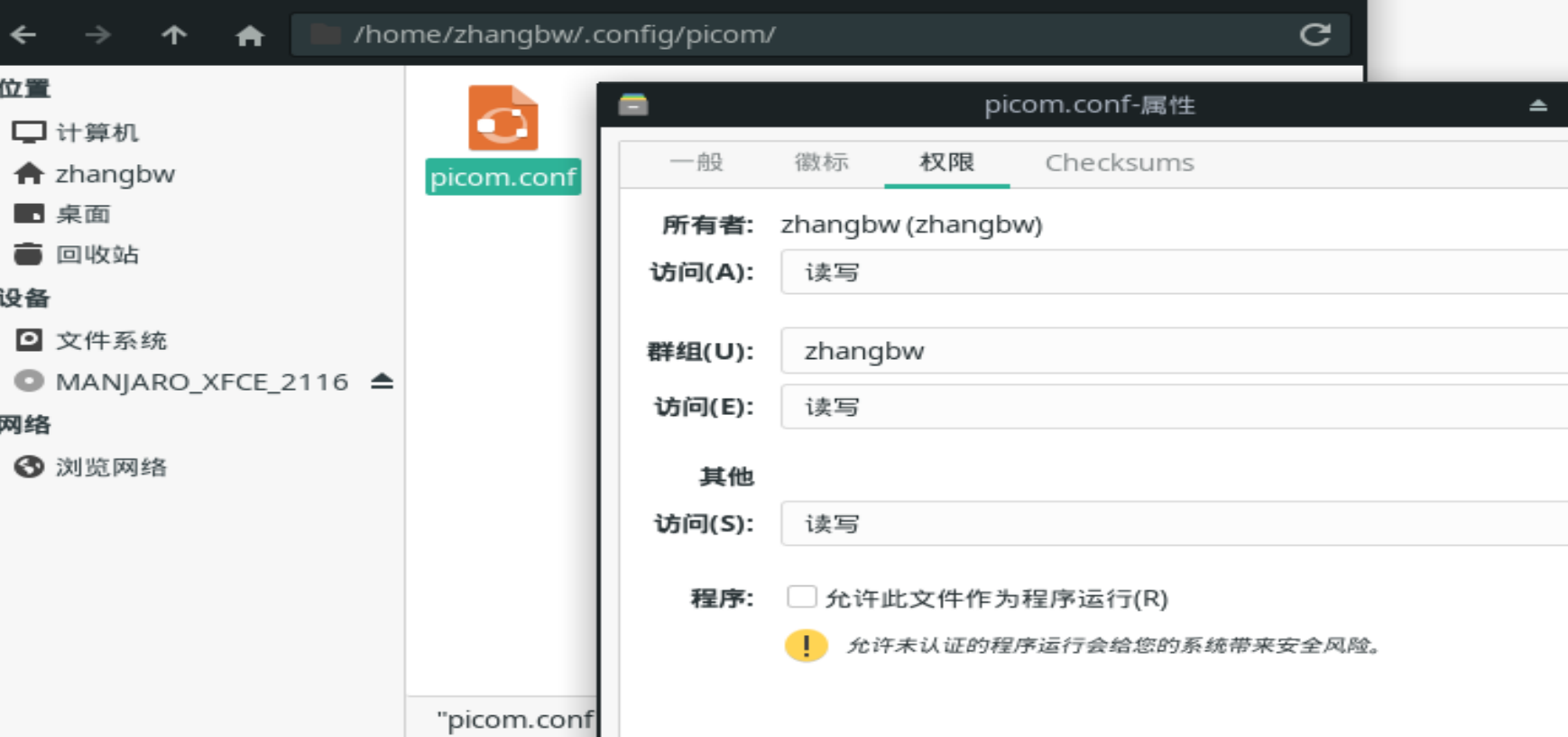Reload the current folder
This screenshot has width=1568, height=737.
coord(1314,35)
